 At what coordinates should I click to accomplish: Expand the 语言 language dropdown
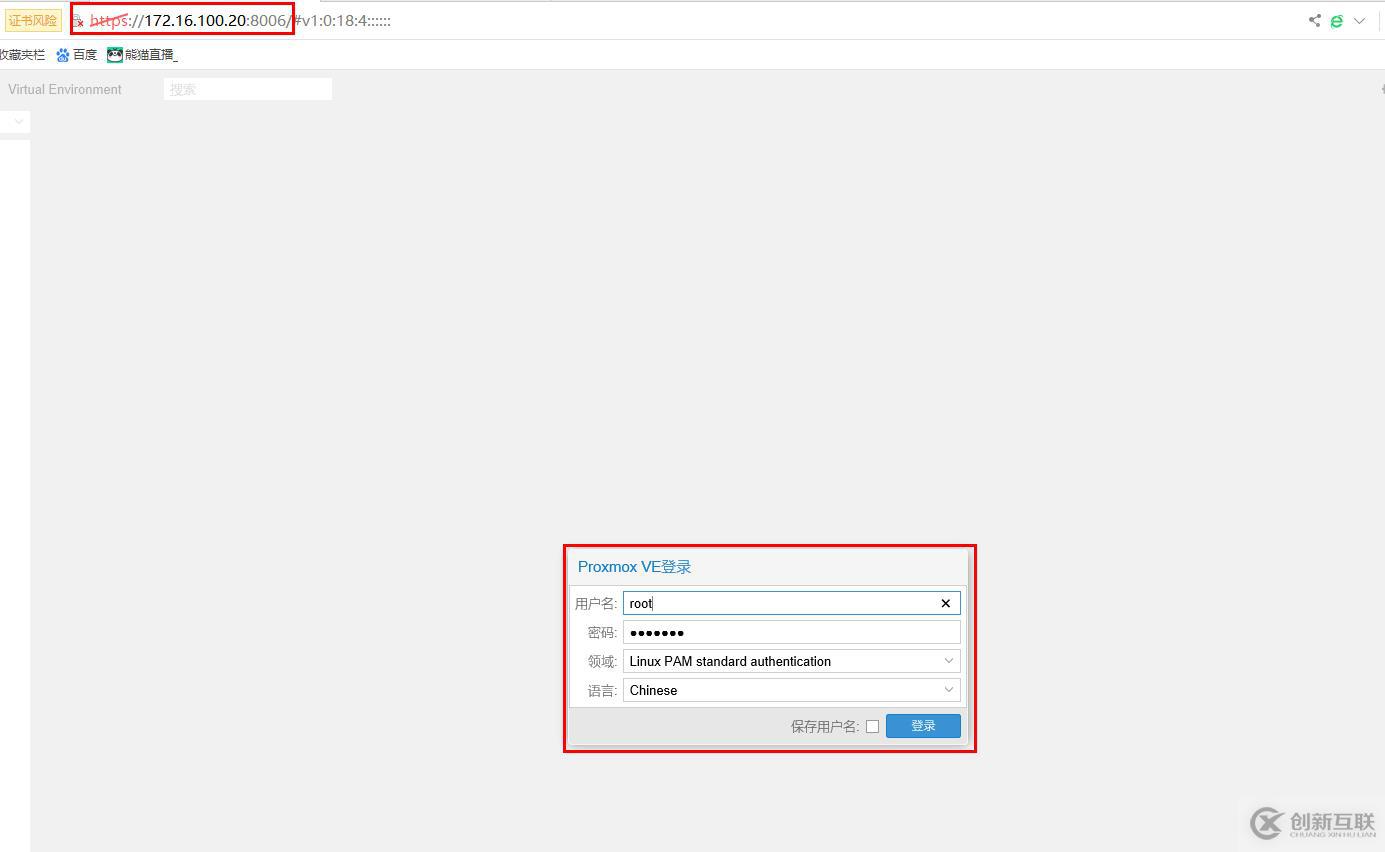pyautogui.click(x=948, y=690)
